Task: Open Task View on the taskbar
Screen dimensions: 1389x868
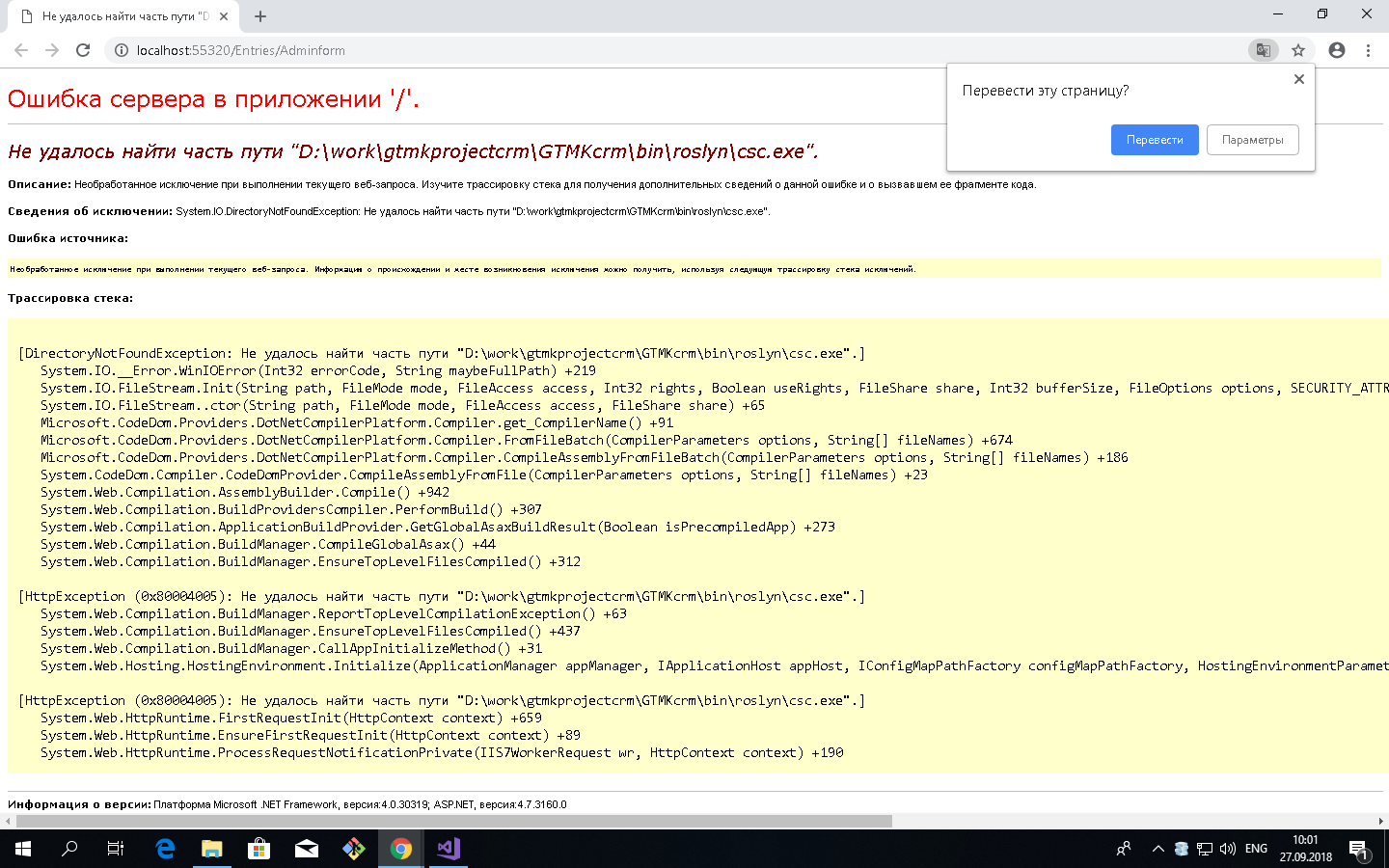Action: pyautogui.click(x=116, y=849)
